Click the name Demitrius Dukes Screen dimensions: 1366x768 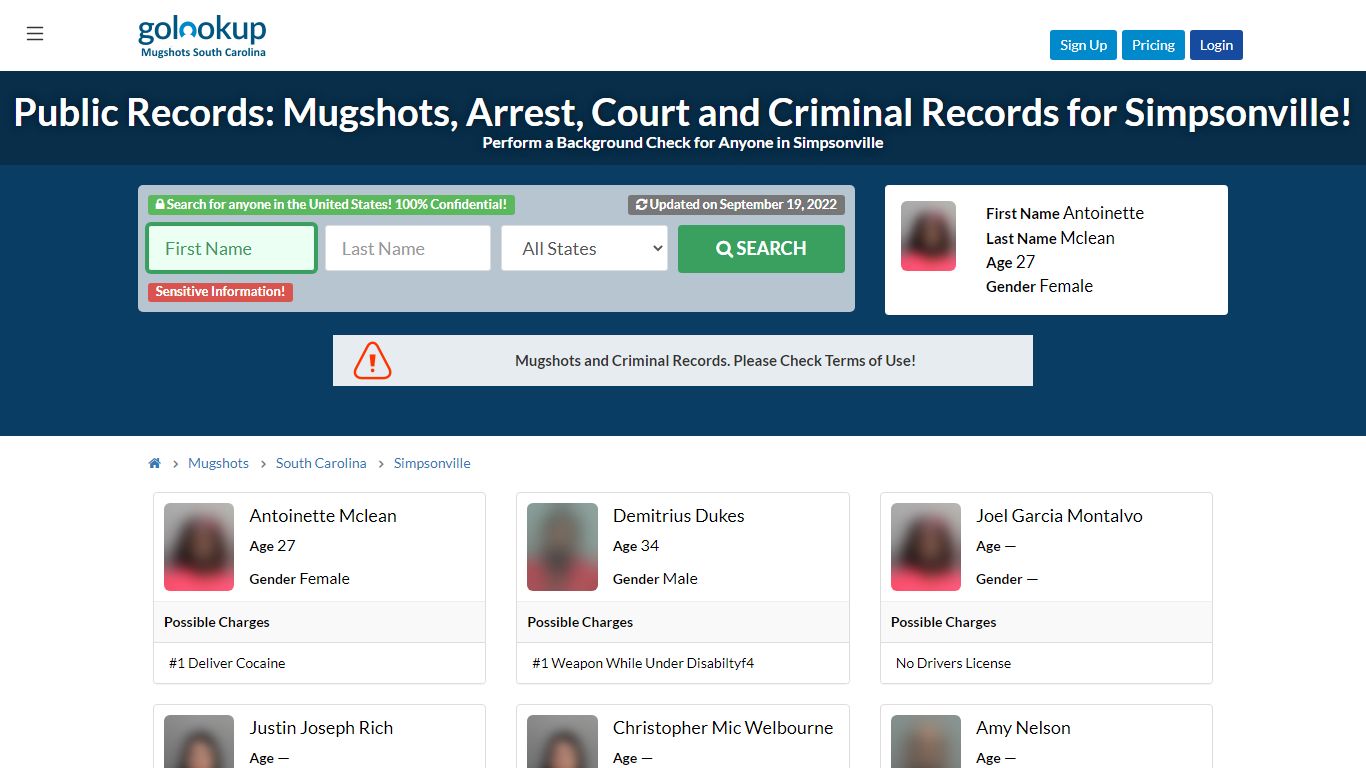click(x=678, y=516)
